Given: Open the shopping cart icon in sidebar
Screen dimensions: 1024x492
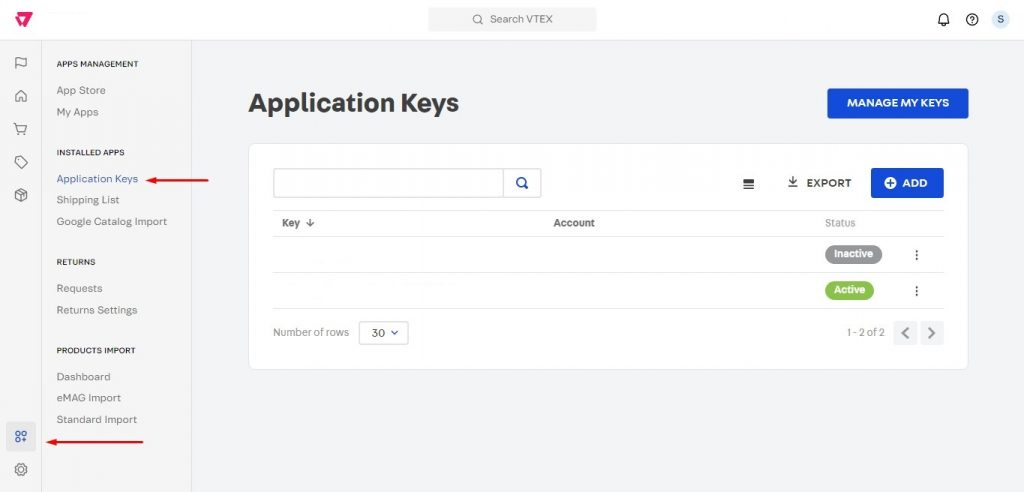Looking at the screenshot, I should pyautogui.click(x=21, y=129).
